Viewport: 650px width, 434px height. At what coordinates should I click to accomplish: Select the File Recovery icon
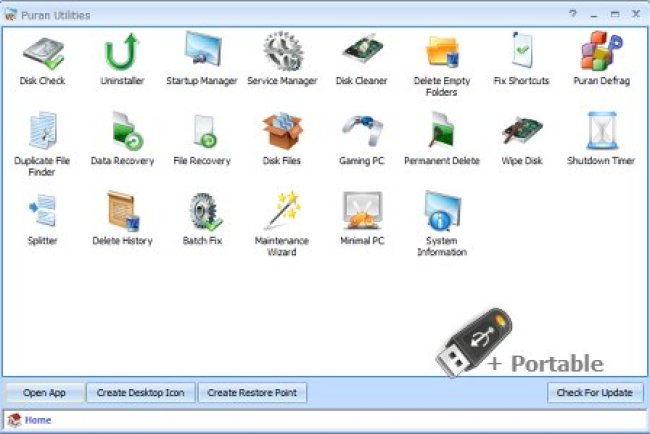click(205, 131)
